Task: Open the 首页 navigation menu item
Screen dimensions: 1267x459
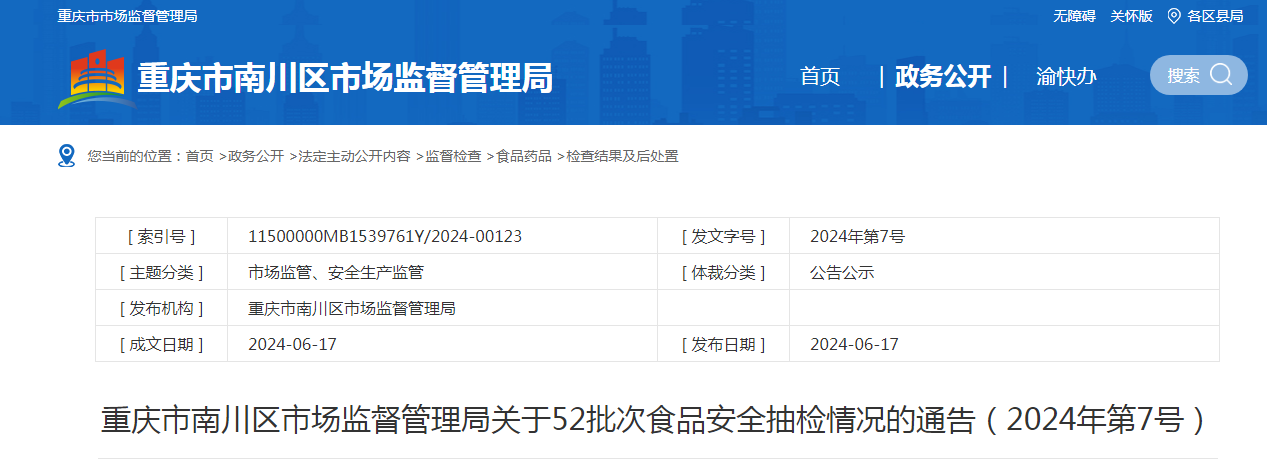Action: pyautogui.click(x=820, y=77)
